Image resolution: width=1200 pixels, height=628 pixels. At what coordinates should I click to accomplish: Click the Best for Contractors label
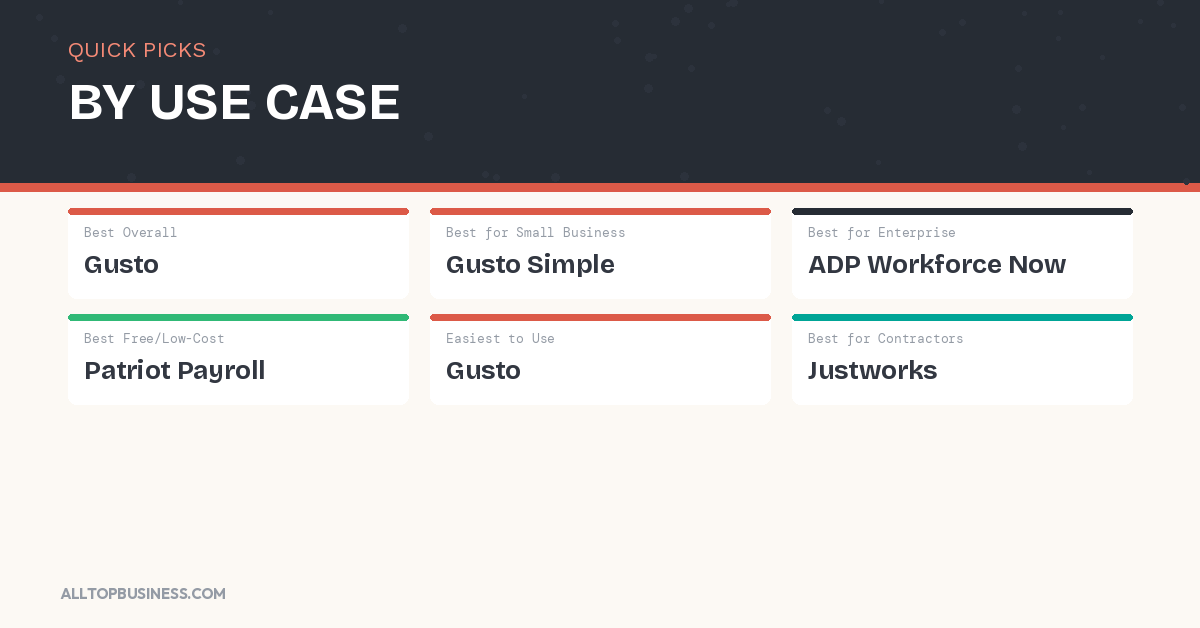click(885, 338)
